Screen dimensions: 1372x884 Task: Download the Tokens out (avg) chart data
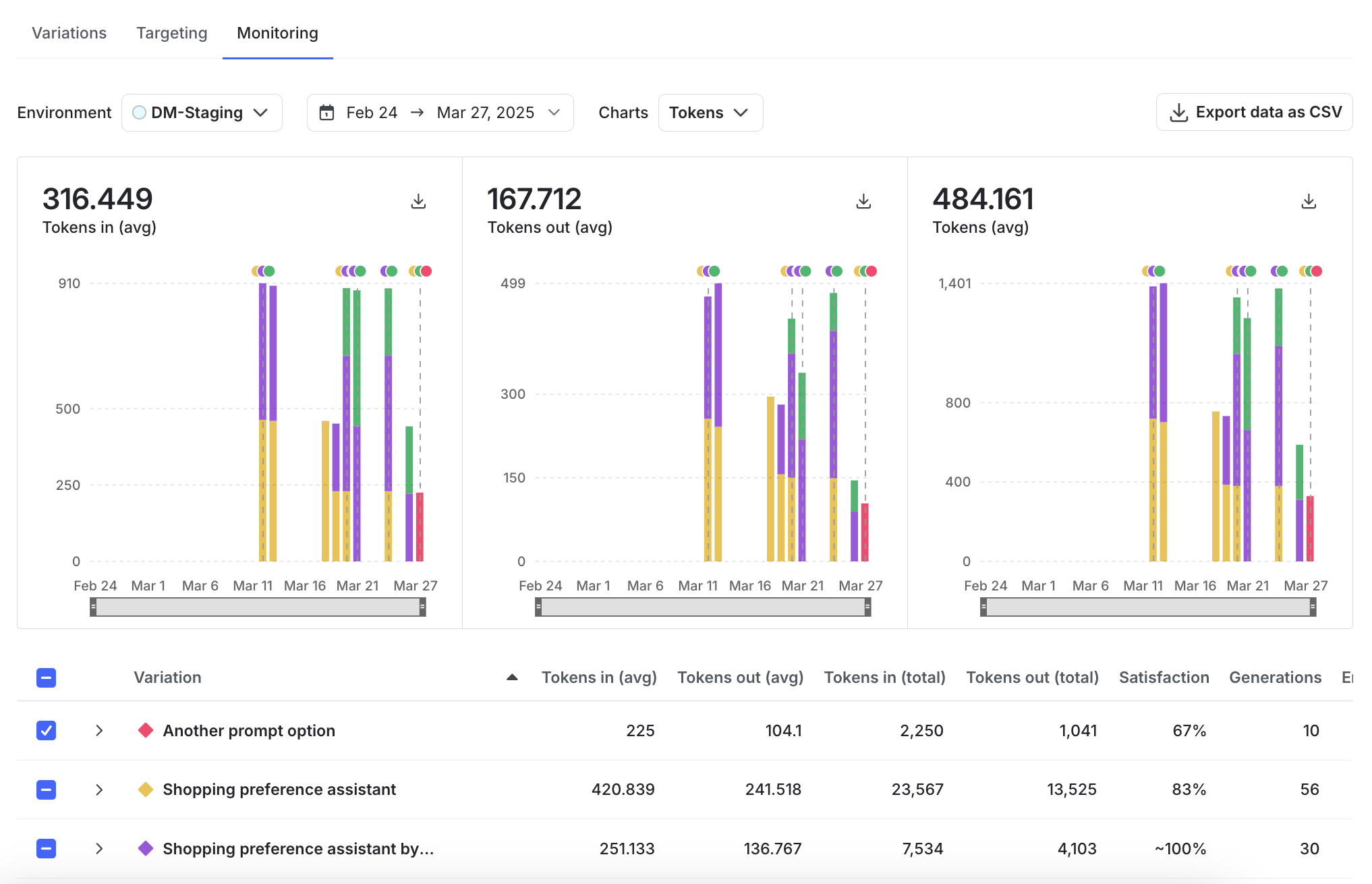863,200
